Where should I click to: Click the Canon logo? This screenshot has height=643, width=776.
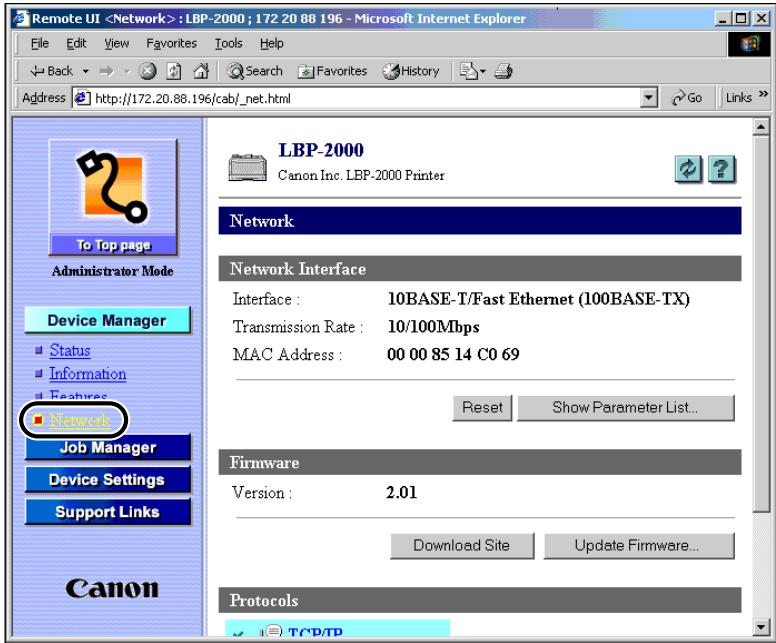112,588
